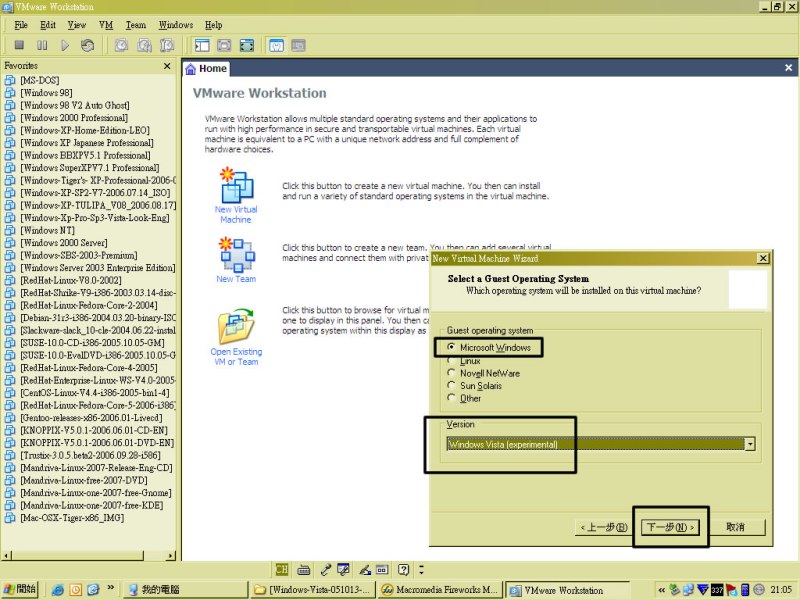Image resolution: width=800 pixels, height=600 pixels.
Task: Switch to Macromedia Fireworks taskbar button
Action: (x=440, y=590)
